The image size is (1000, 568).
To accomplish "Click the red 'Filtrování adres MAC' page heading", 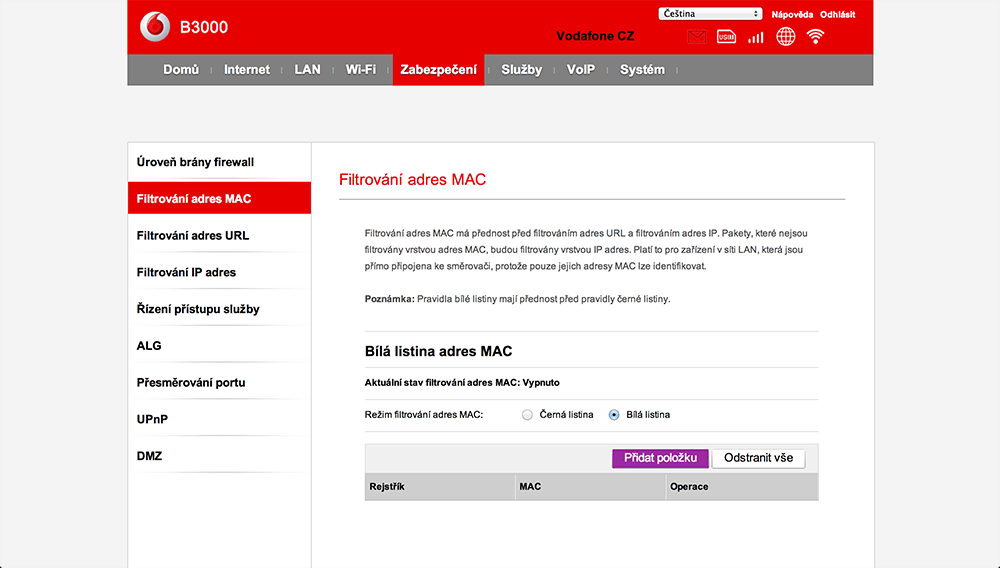I will [x=412, y=180].
